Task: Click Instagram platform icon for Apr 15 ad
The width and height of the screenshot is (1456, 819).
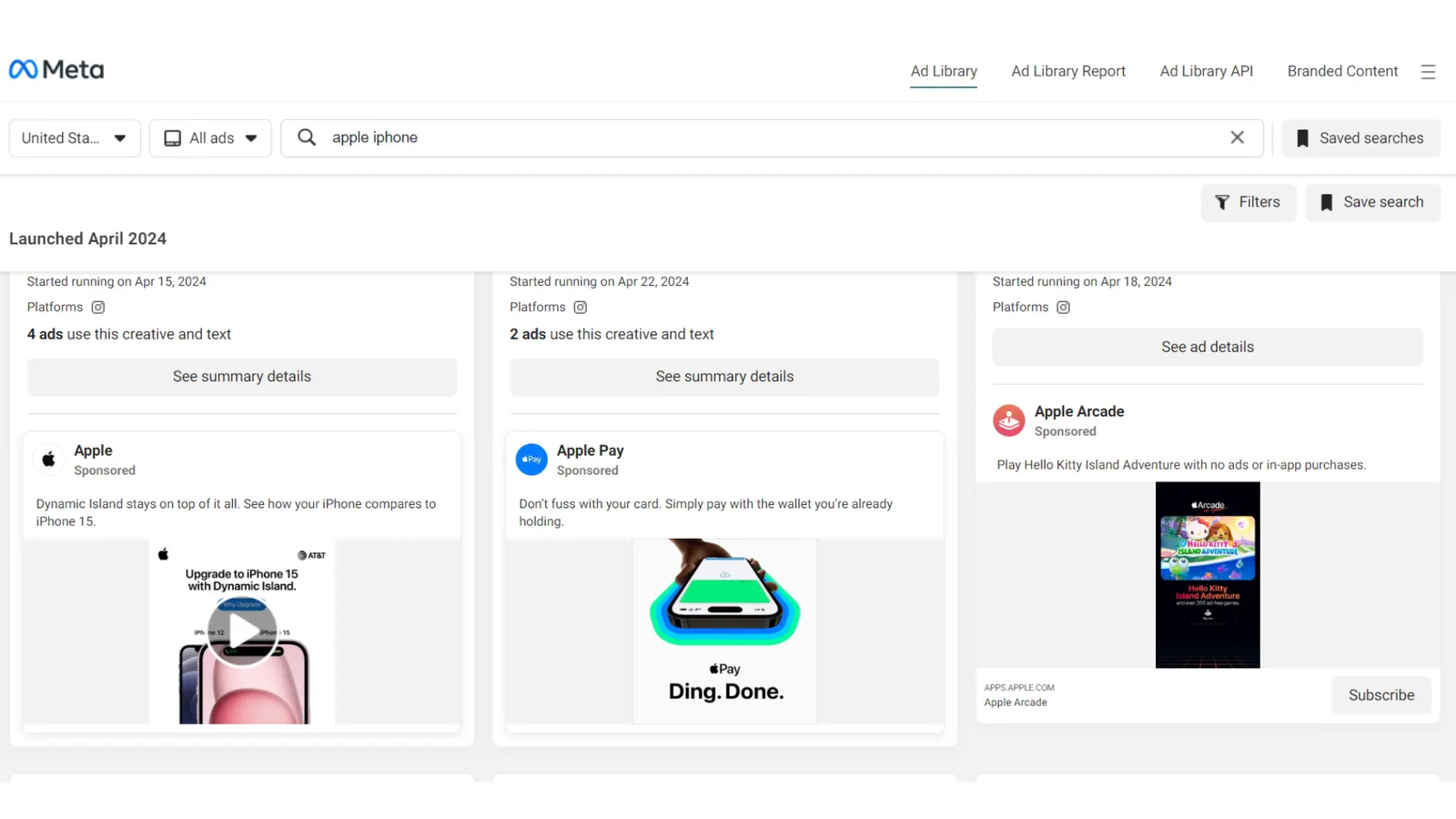Action: click(98, 308)
